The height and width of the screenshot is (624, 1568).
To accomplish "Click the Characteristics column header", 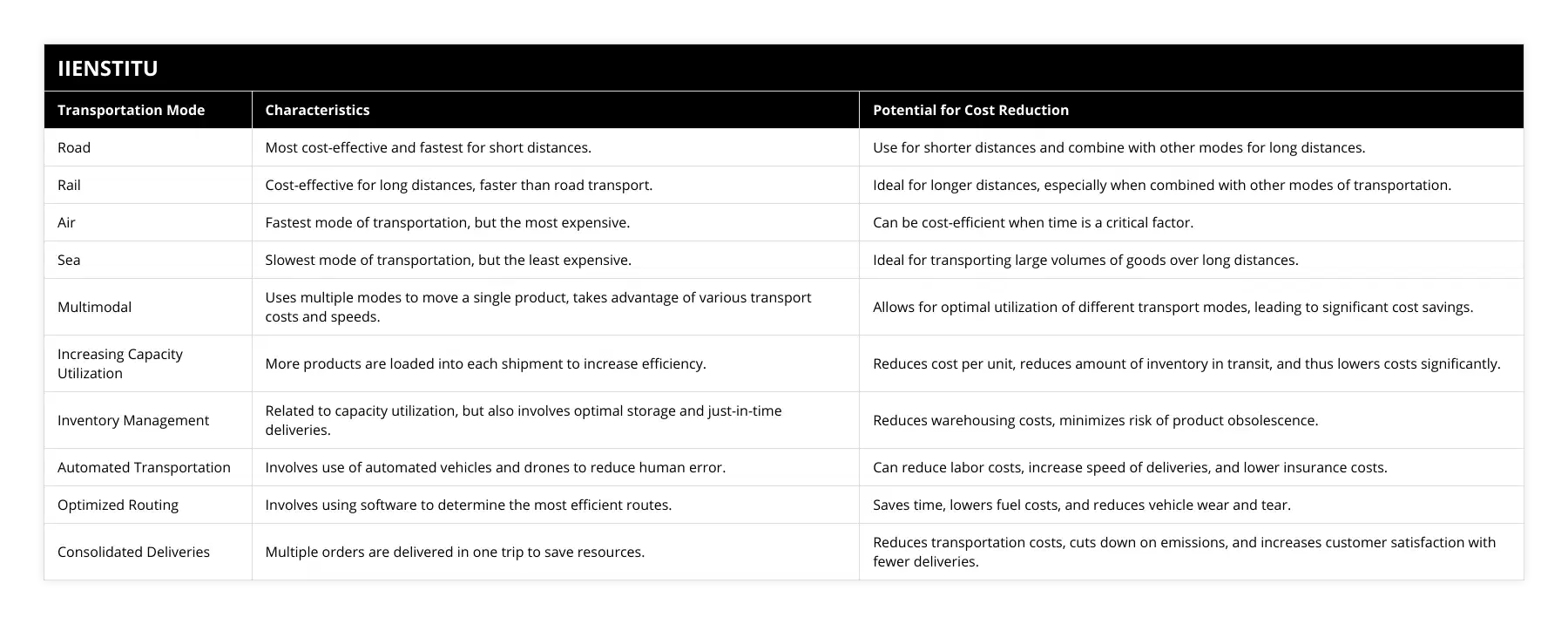I will (x=317, y=110).
